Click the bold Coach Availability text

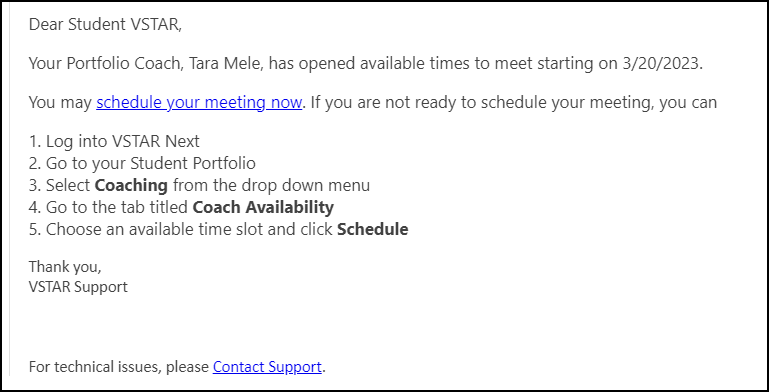263,207
